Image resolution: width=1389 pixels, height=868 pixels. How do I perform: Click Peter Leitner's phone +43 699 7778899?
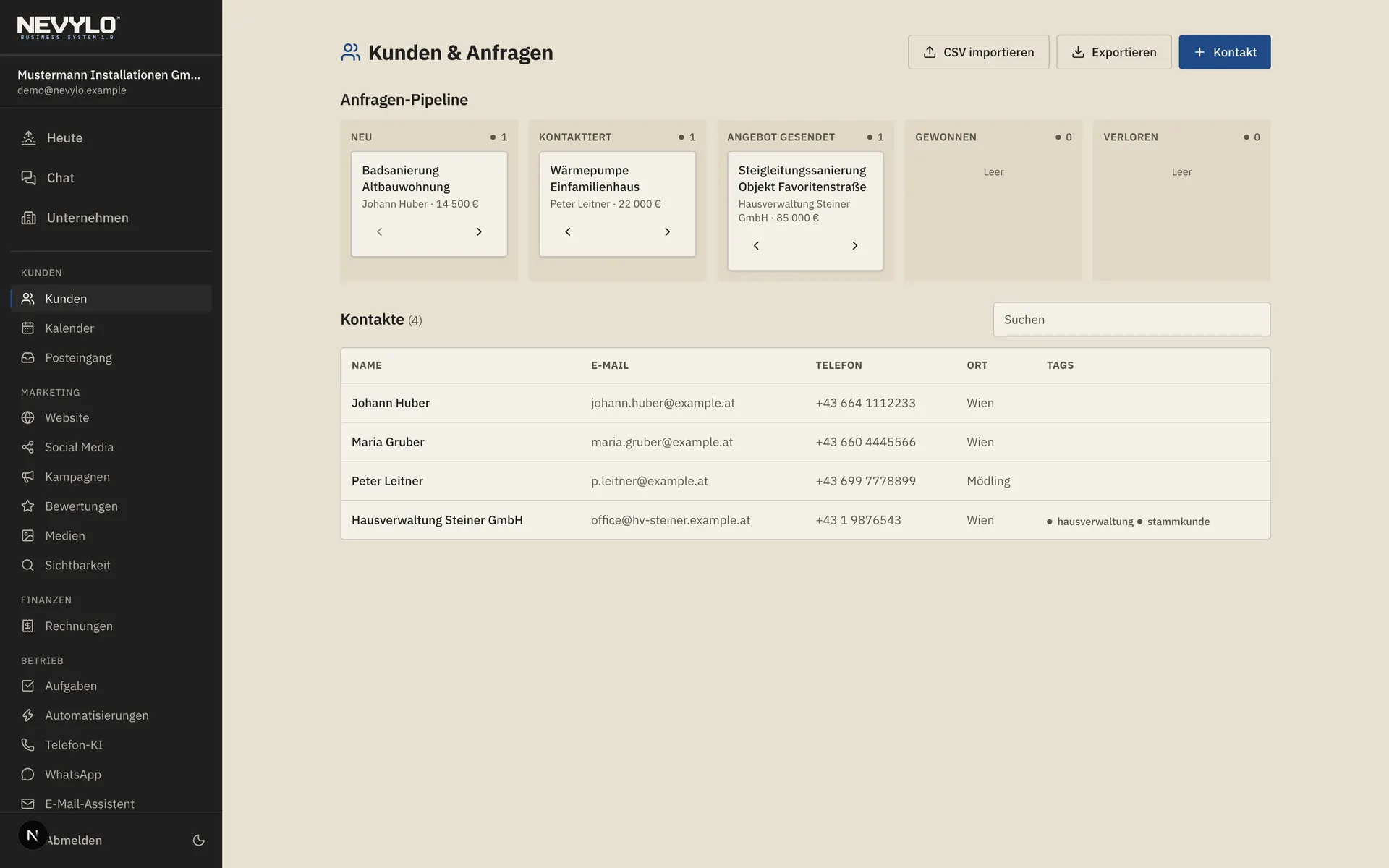[865, 481]
